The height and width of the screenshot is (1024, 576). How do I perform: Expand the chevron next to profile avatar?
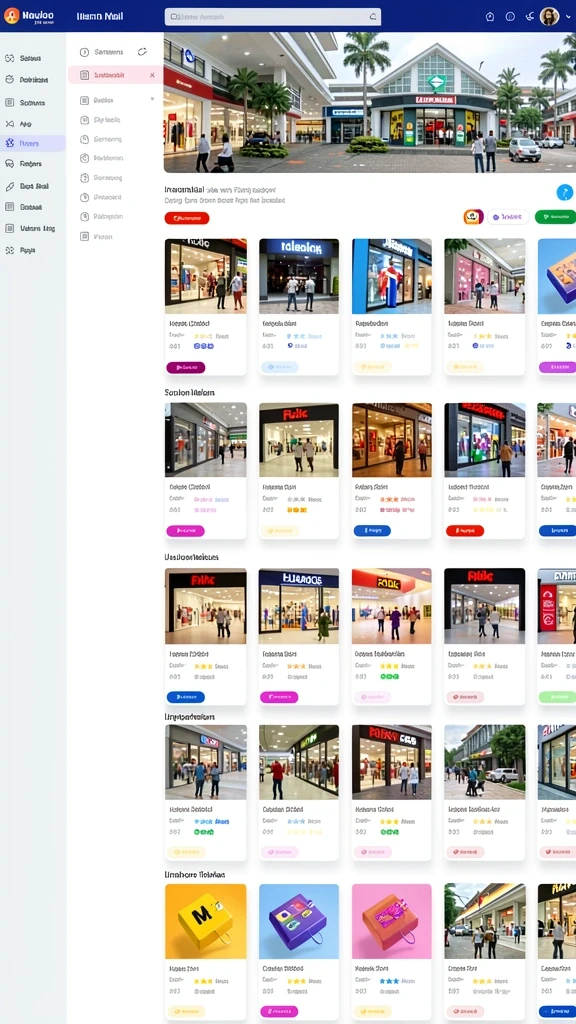(566, 17)
